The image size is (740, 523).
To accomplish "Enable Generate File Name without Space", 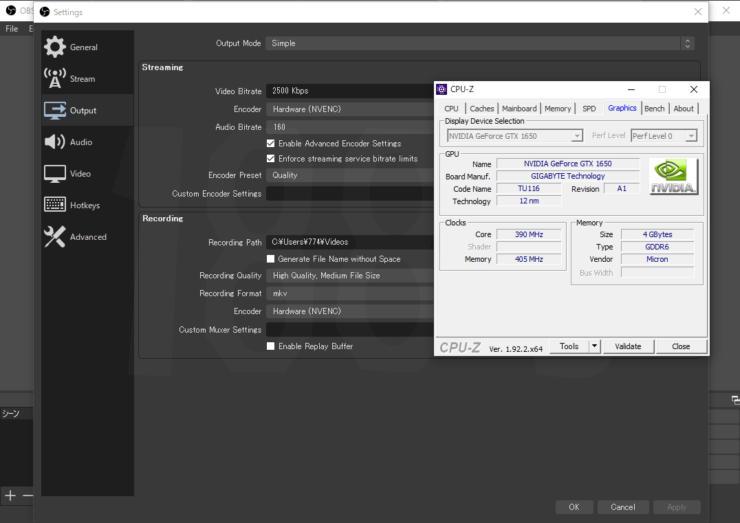I will [270, 259].
